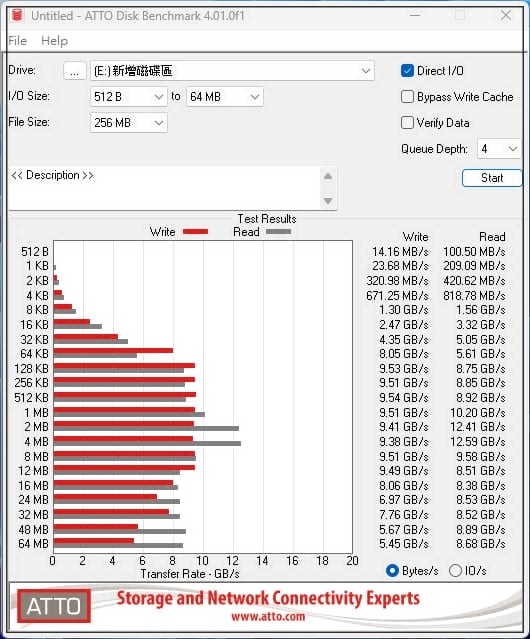This screenshot has height=639, width=530.
Task: Click the description scroll down arrow
Action: 328,201
